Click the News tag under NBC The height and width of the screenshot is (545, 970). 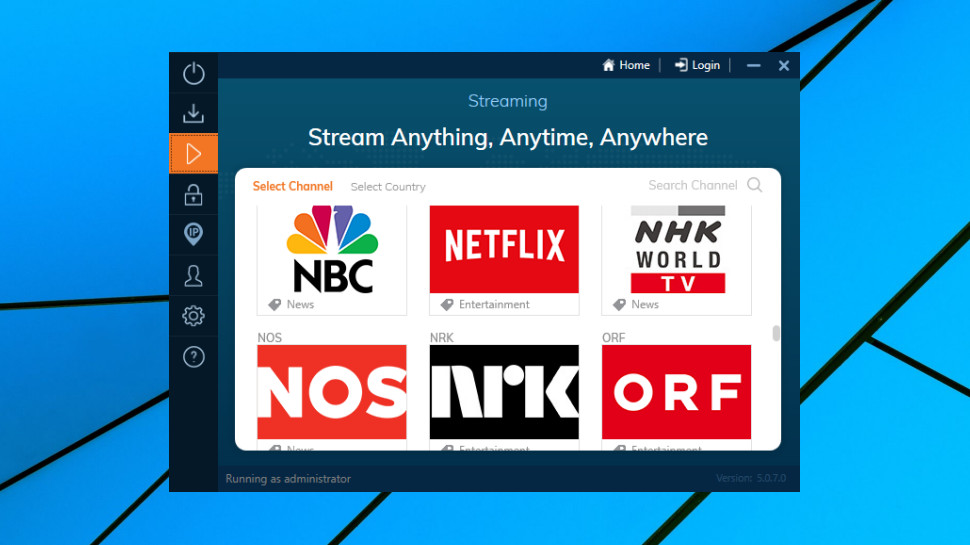[291, 304]
